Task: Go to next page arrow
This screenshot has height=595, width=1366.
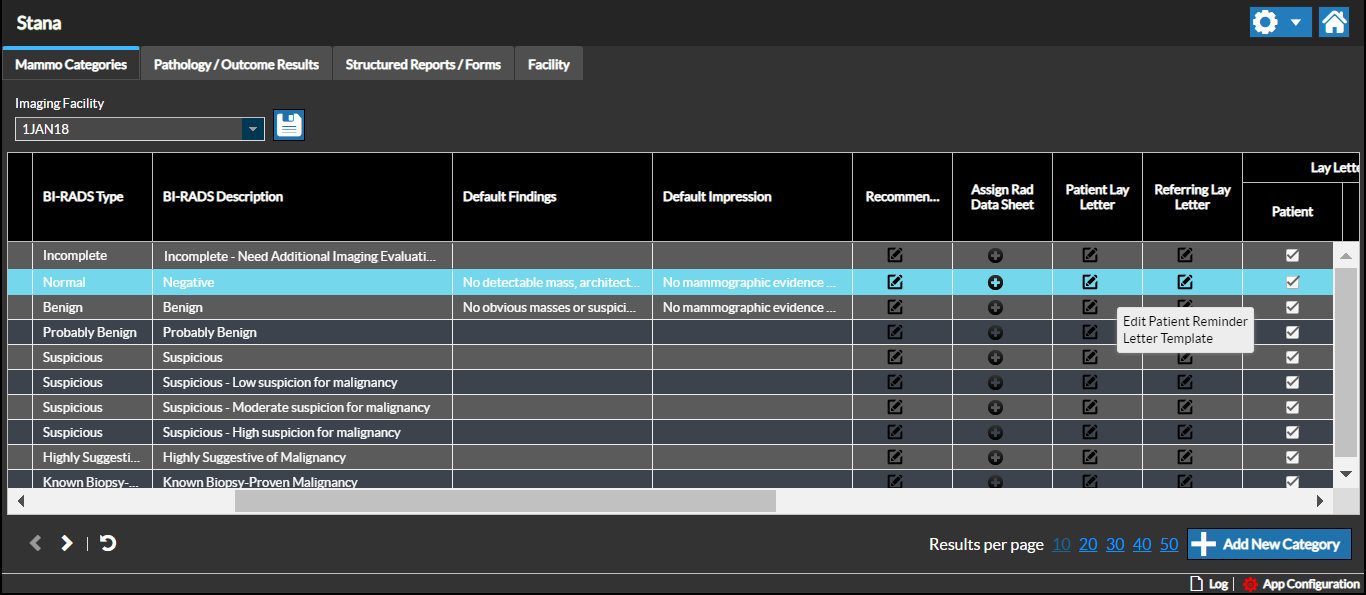Action: (67, 543)
